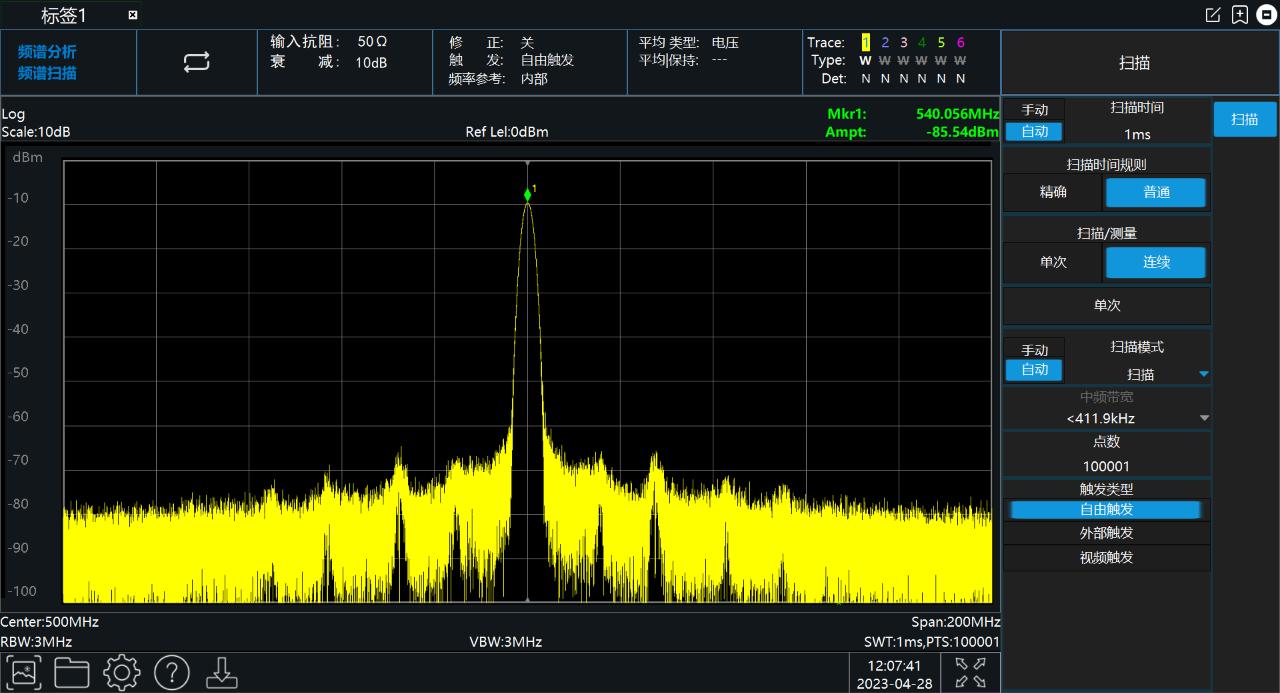Screen dimensions: 1280x693
Task: Select Trace 6 magenta number
Action: pyautogui.click(x=960, y=43)
